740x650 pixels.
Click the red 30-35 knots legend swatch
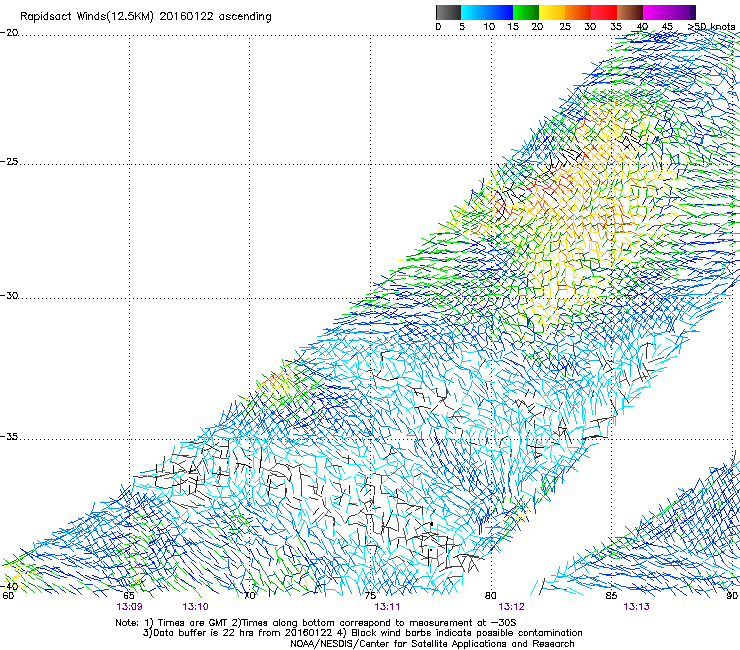point(604,12)
